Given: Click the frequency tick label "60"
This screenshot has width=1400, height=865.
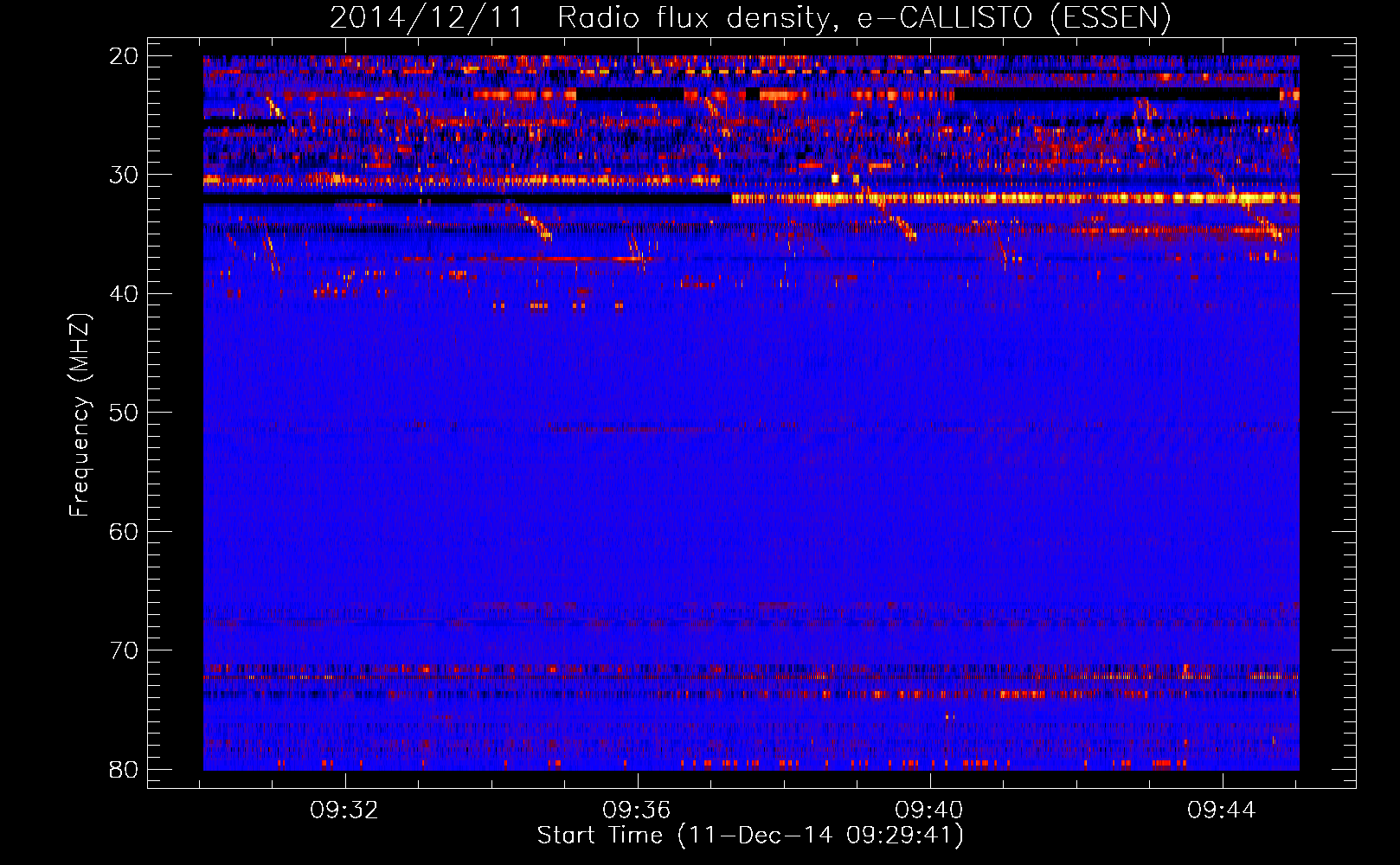Looking at the screenshot, I should [x=124, y=531].
